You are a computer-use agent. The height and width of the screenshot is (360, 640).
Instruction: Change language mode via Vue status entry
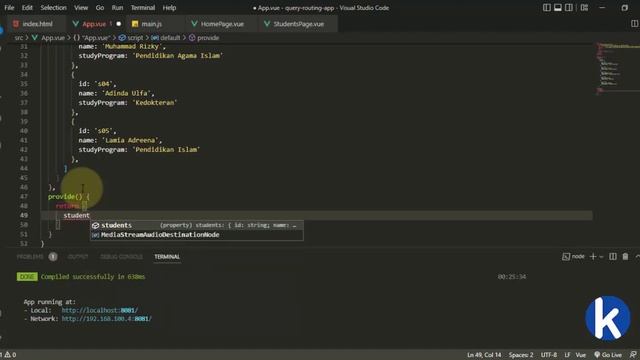click(580, 355)
